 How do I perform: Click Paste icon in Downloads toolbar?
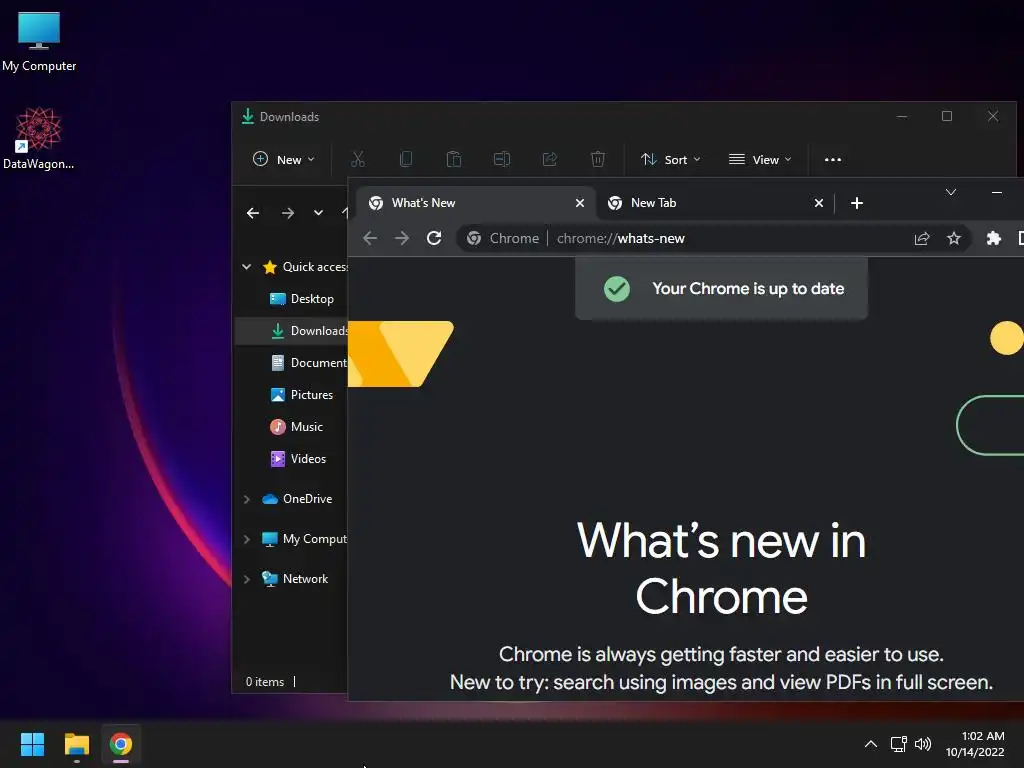[x=454, y=159]
